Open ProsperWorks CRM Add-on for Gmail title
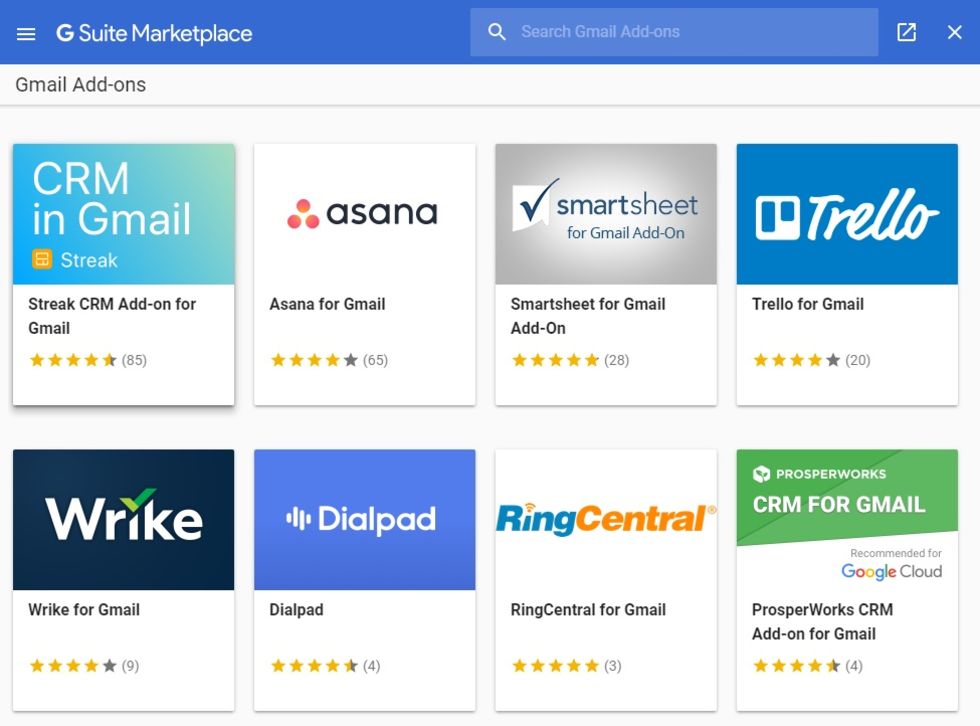The width and height of the screenshot is (980, 726). [822, 622]
